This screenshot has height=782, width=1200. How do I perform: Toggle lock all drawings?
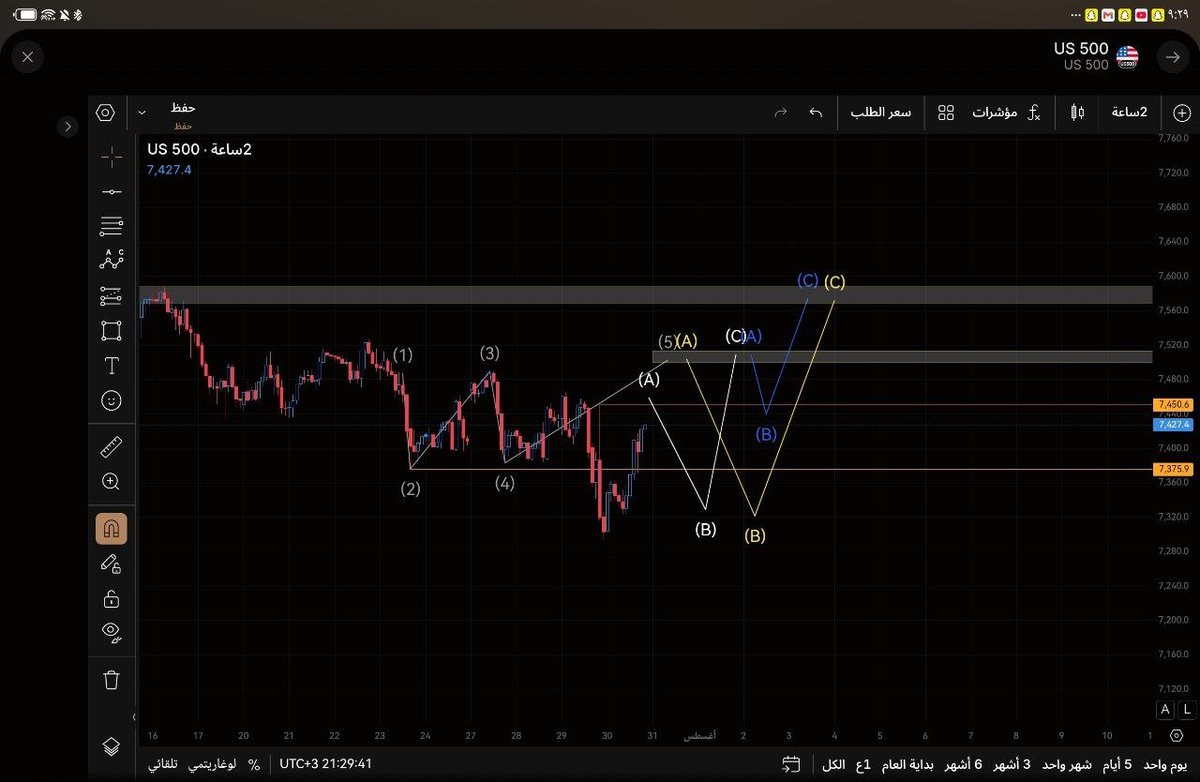click(x=111, y=598)
